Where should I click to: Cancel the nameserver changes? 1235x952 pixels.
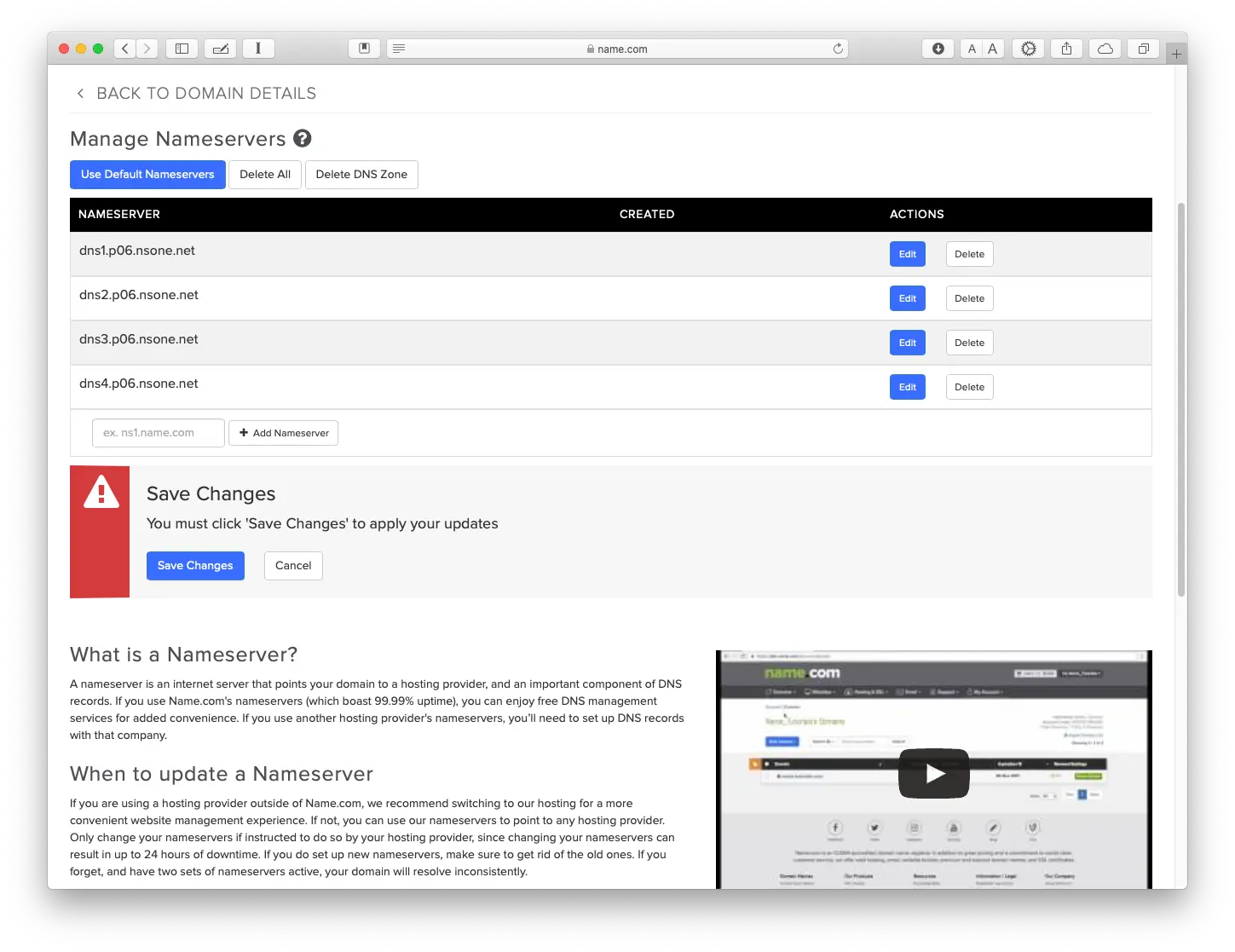click(x=293, y=566)
